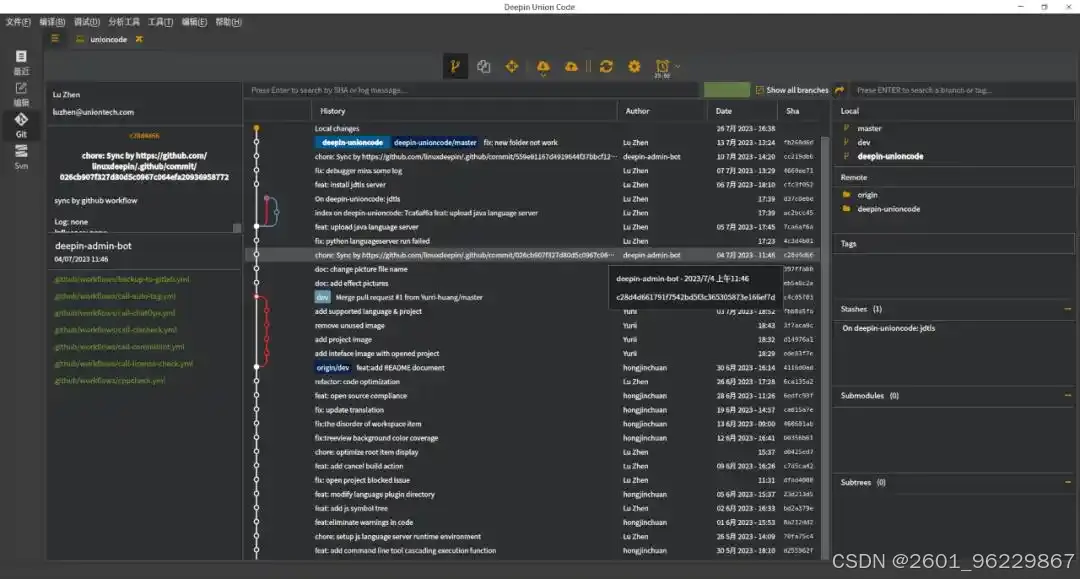The image size is (1080, 579).
Task: Click the merge toolbar icon
Action: 512,66
